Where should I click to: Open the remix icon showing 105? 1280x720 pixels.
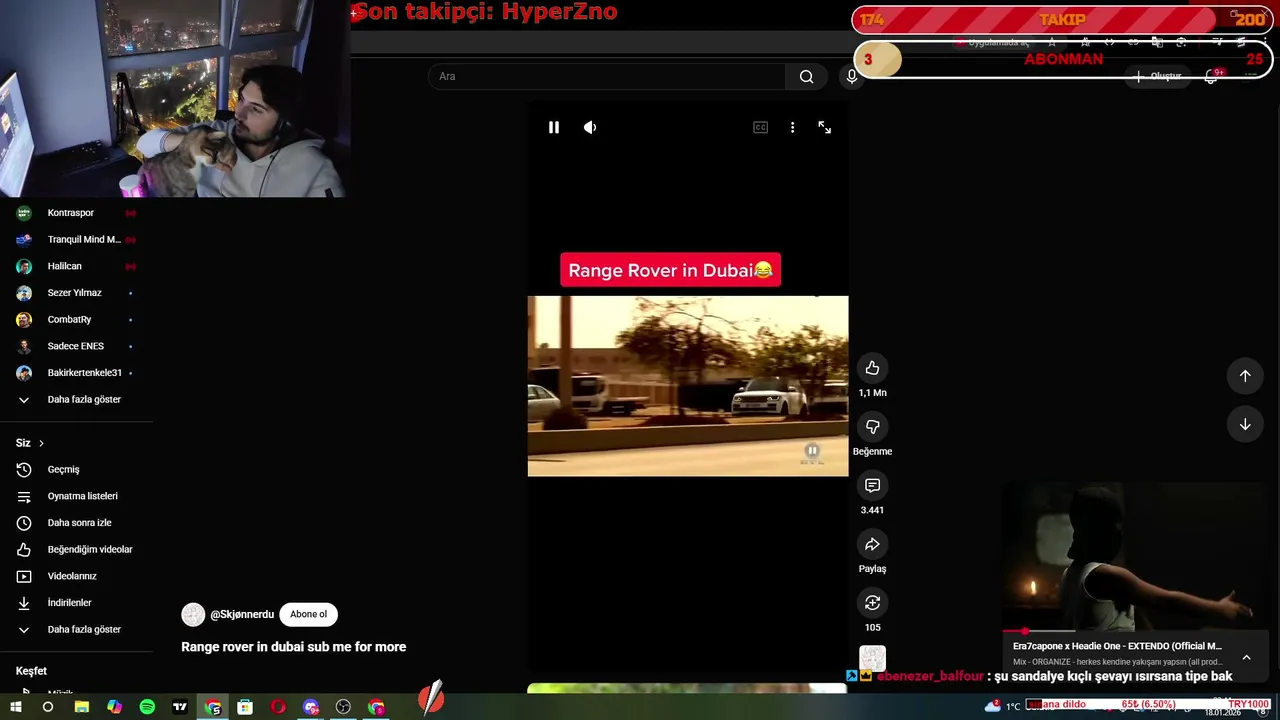point(872,603)
